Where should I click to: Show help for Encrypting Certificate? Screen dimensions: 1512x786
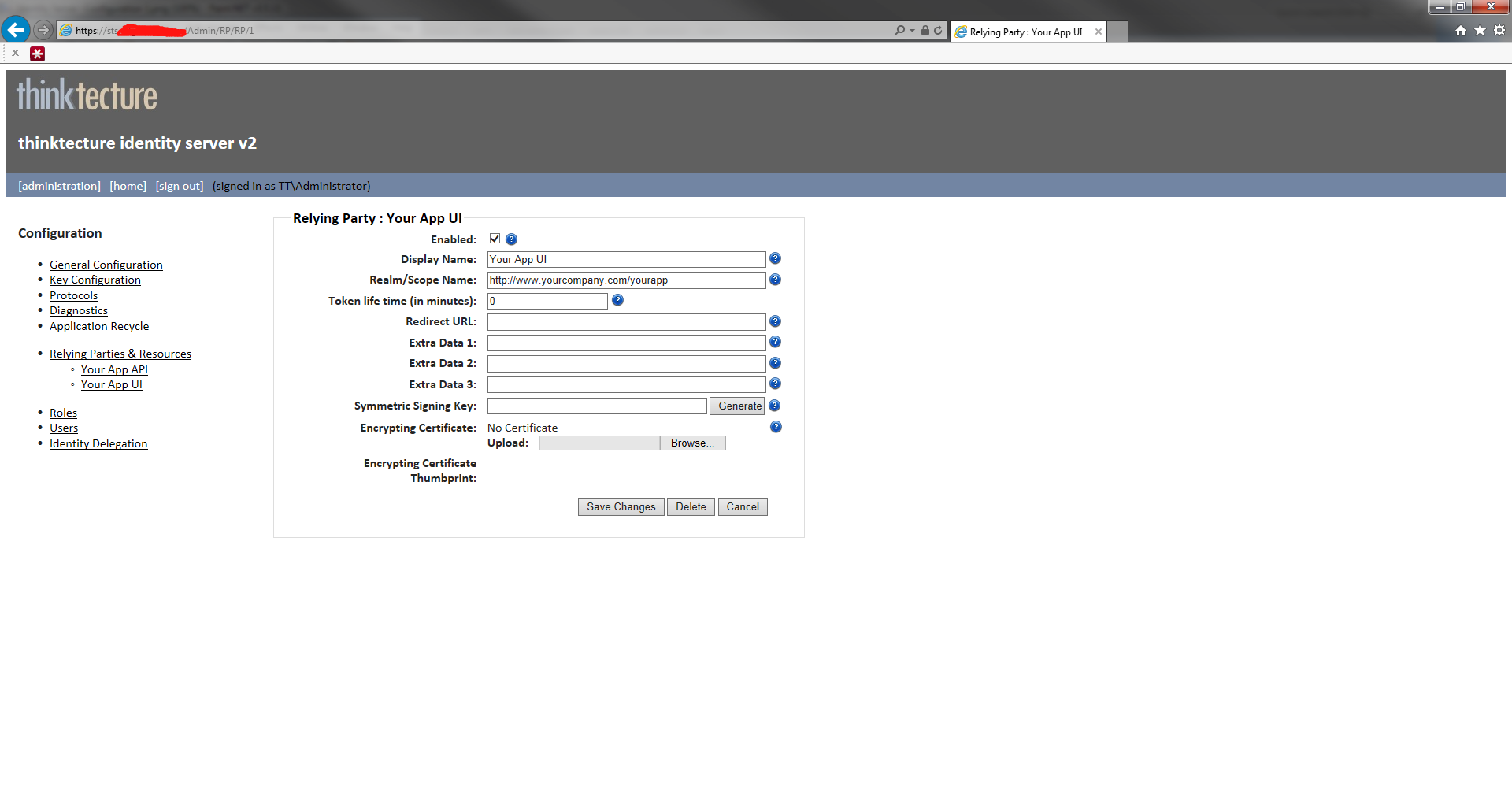click(776, 427)
